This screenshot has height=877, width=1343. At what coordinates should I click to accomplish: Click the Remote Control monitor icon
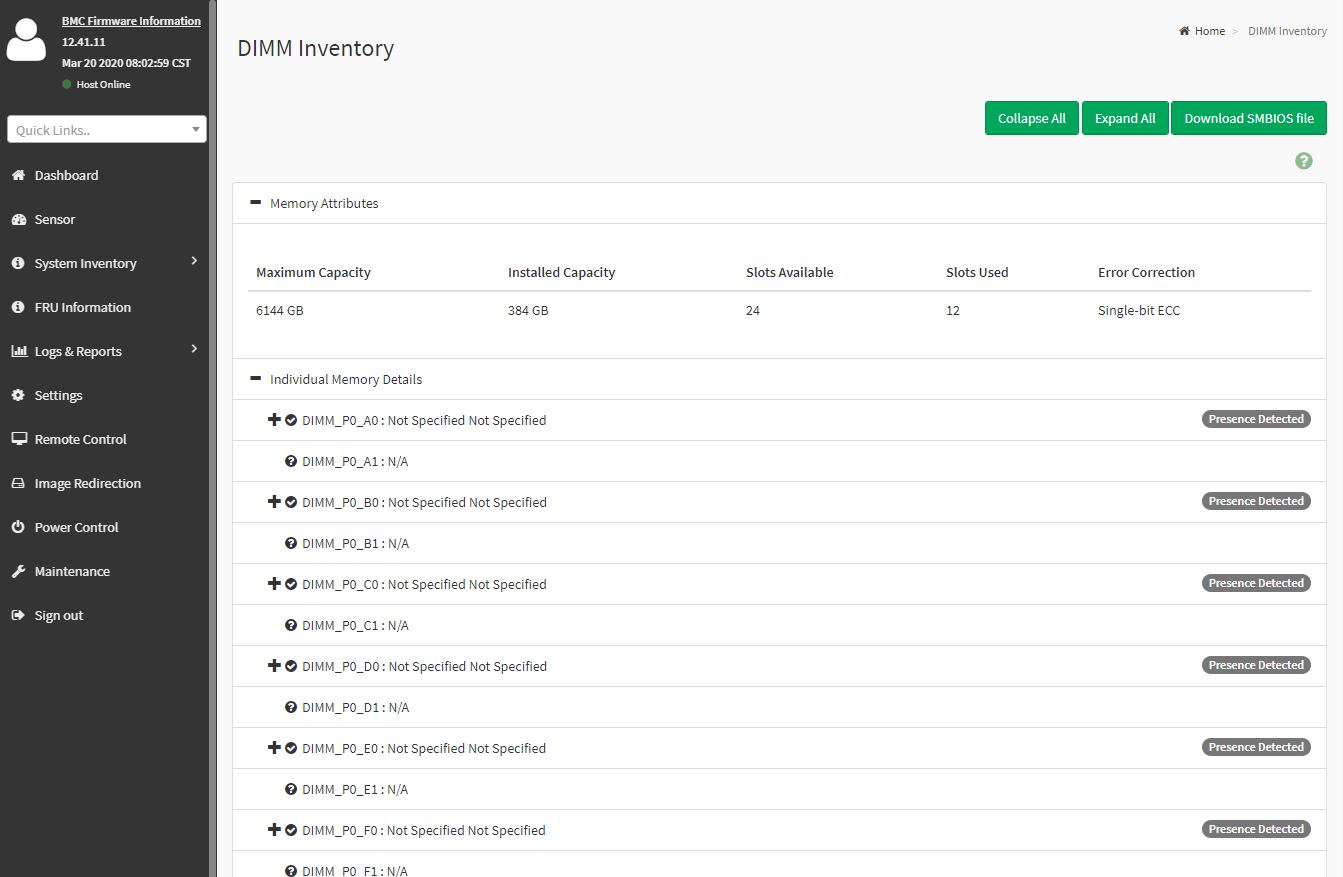tap(18, 439)
